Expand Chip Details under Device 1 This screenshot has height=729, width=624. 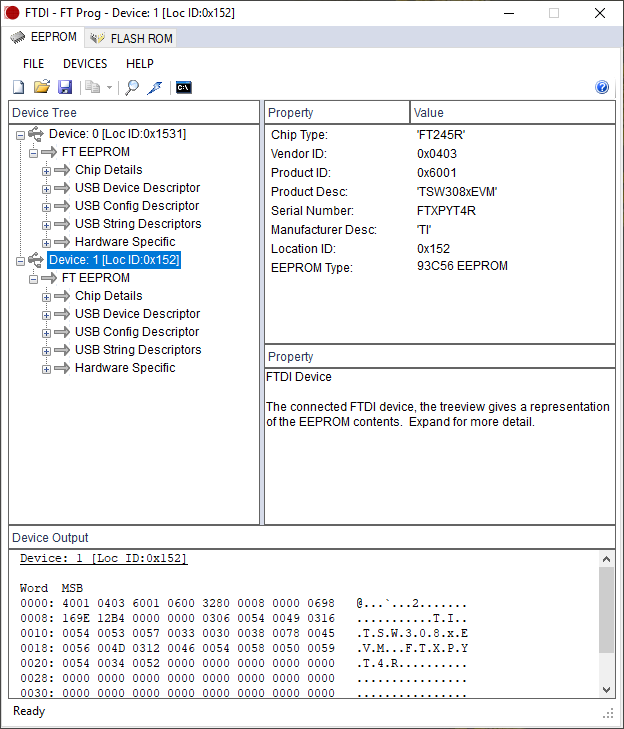46,297
